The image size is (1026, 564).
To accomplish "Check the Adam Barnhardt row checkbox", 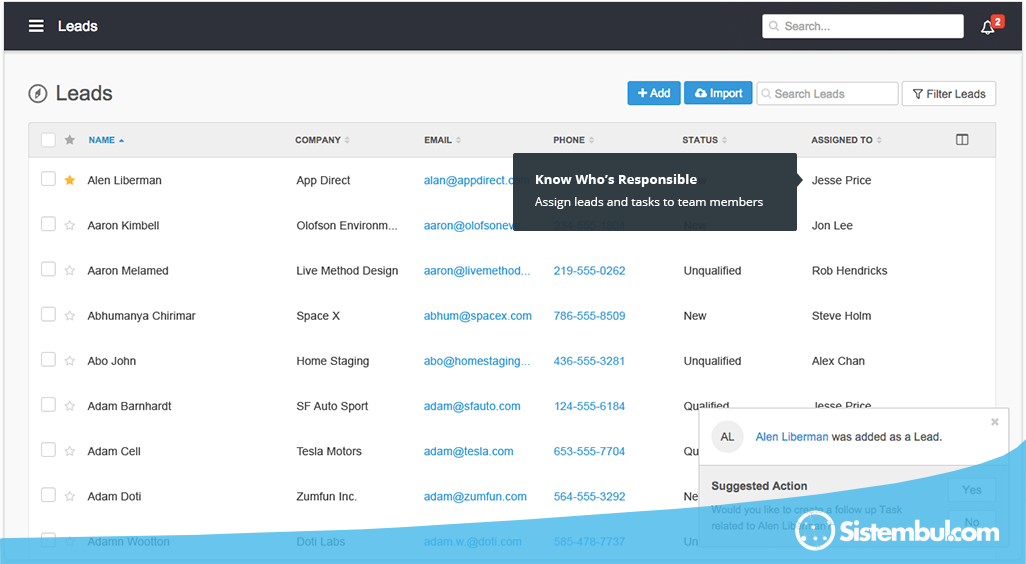I will (48, 404).
